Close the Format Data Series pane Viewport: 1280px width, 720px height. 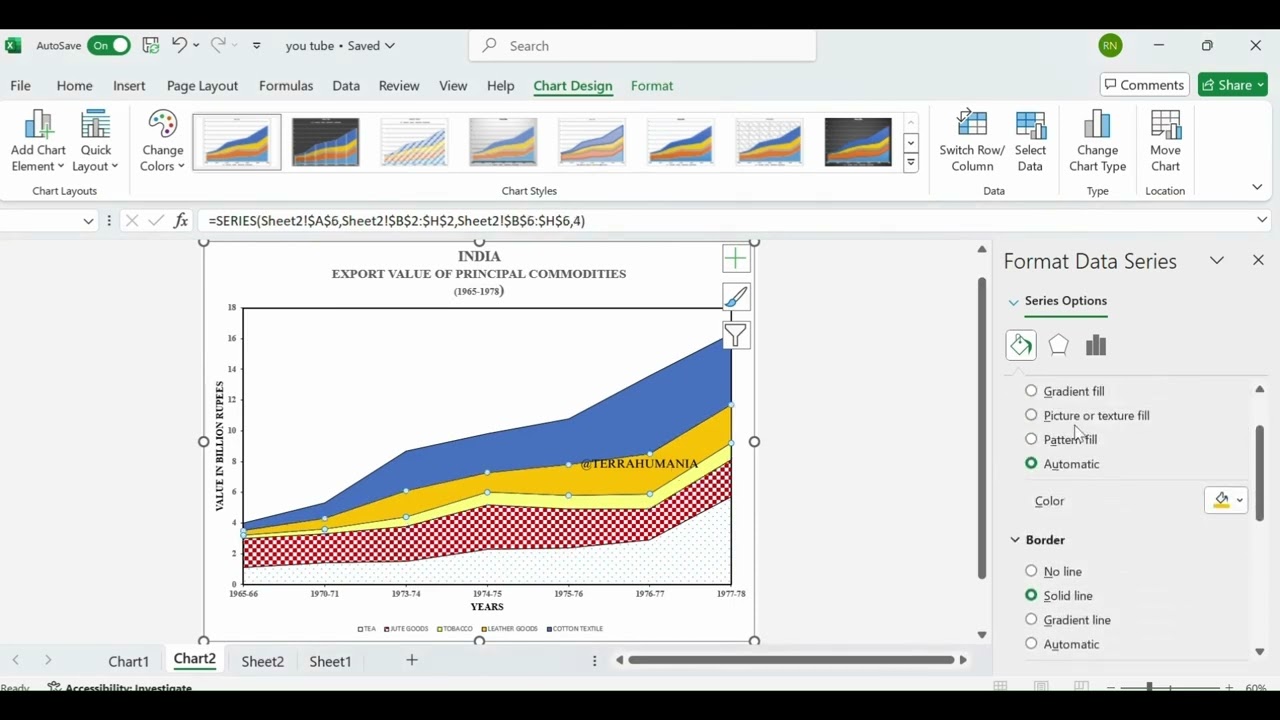pos(1258,260)
